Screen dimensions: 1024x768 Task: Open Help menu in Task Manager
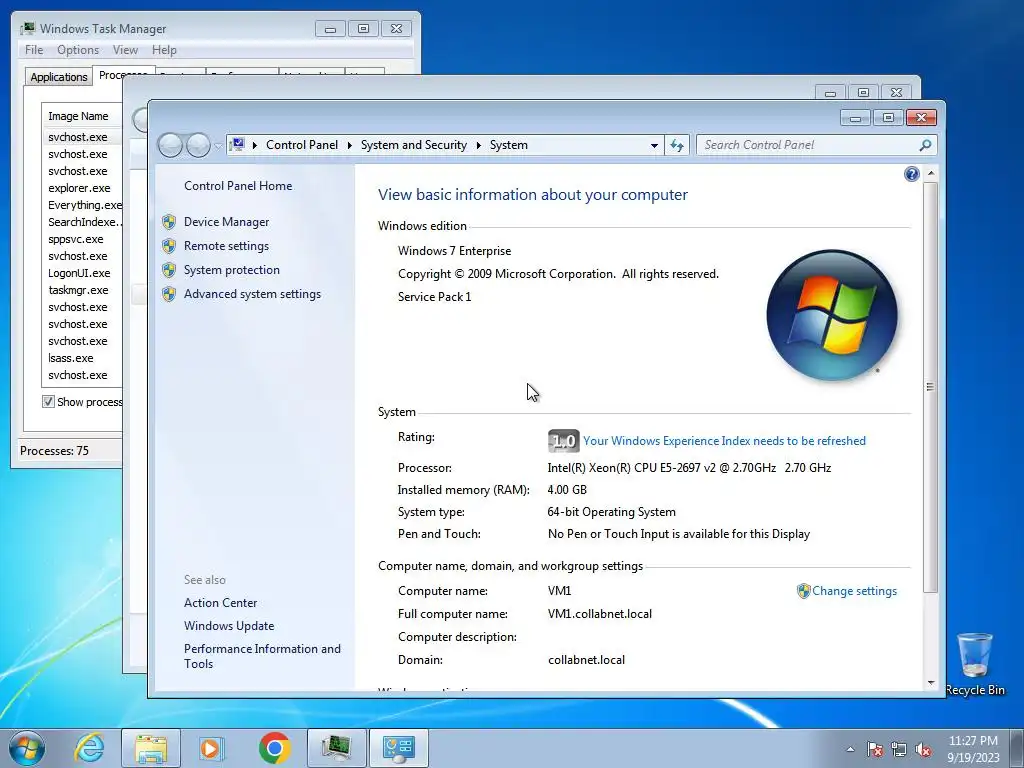click(x=164, y=50)
